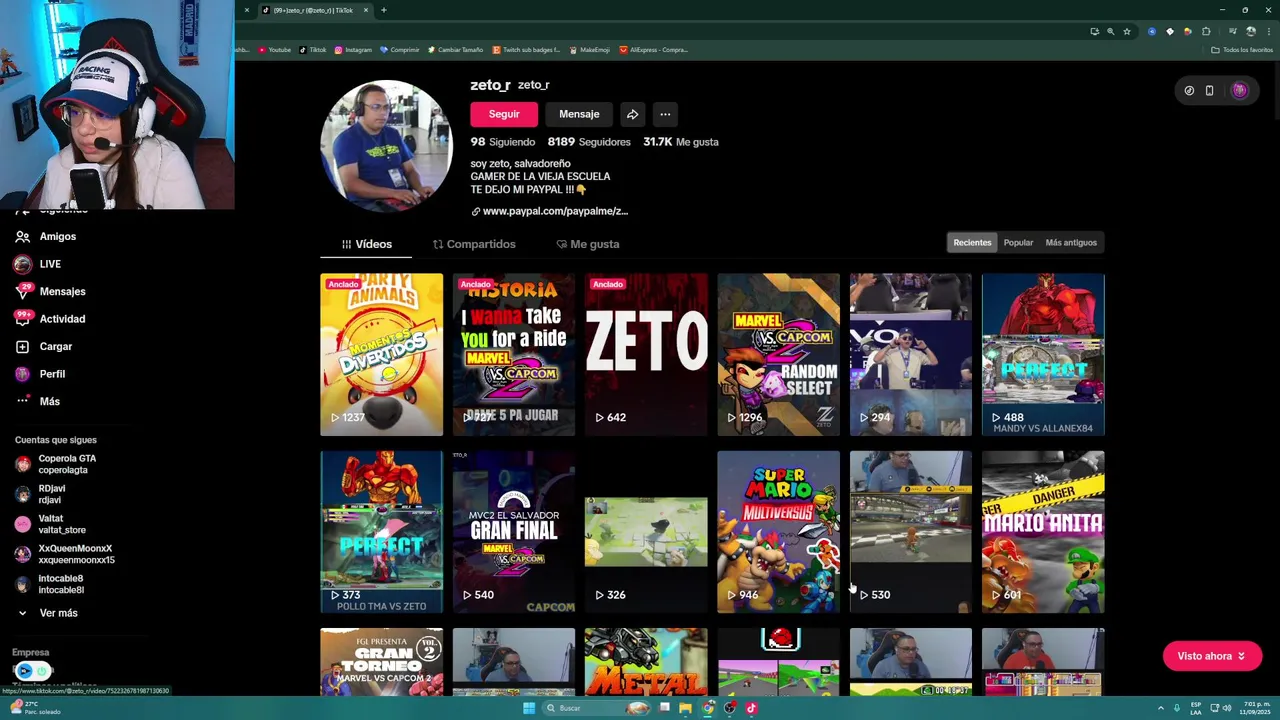Open the AliExpress bookmark
Image resolution: width=1280 pixels, height=720 pixels.
pyautogui.click(x=654, y=49)
